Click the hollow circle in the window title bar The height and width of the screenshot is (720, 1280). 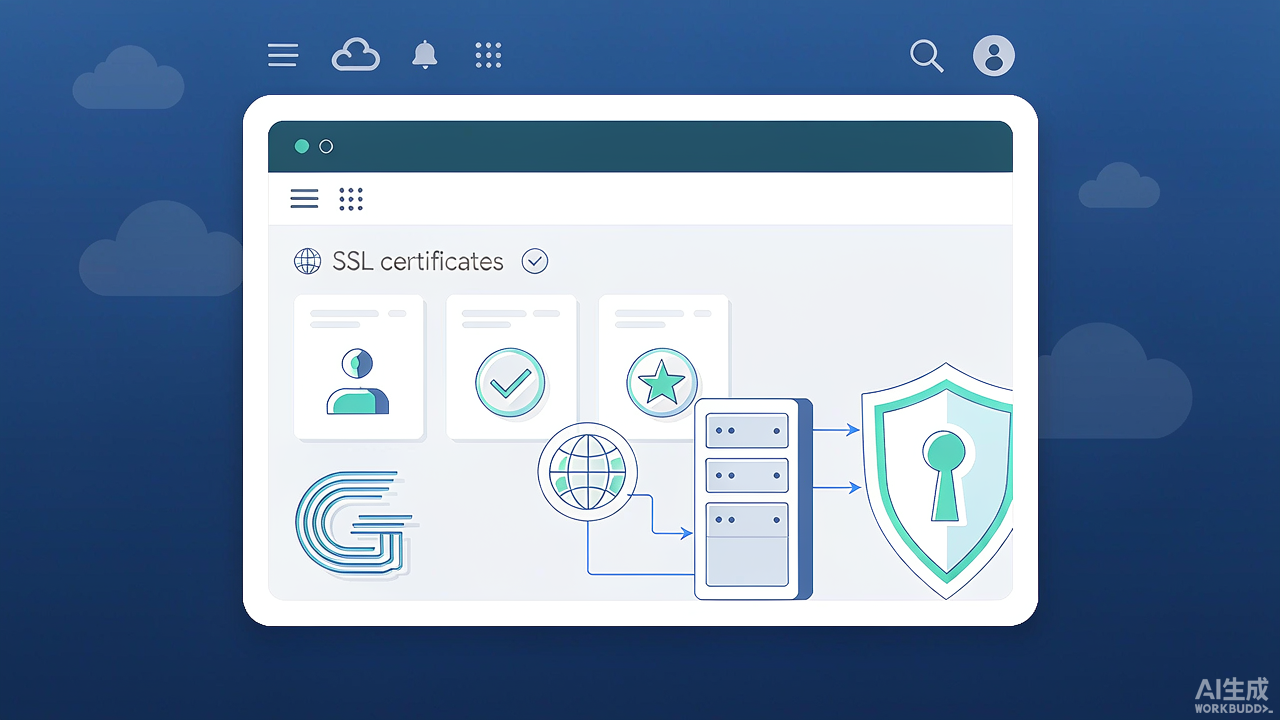tap(326, 146)
